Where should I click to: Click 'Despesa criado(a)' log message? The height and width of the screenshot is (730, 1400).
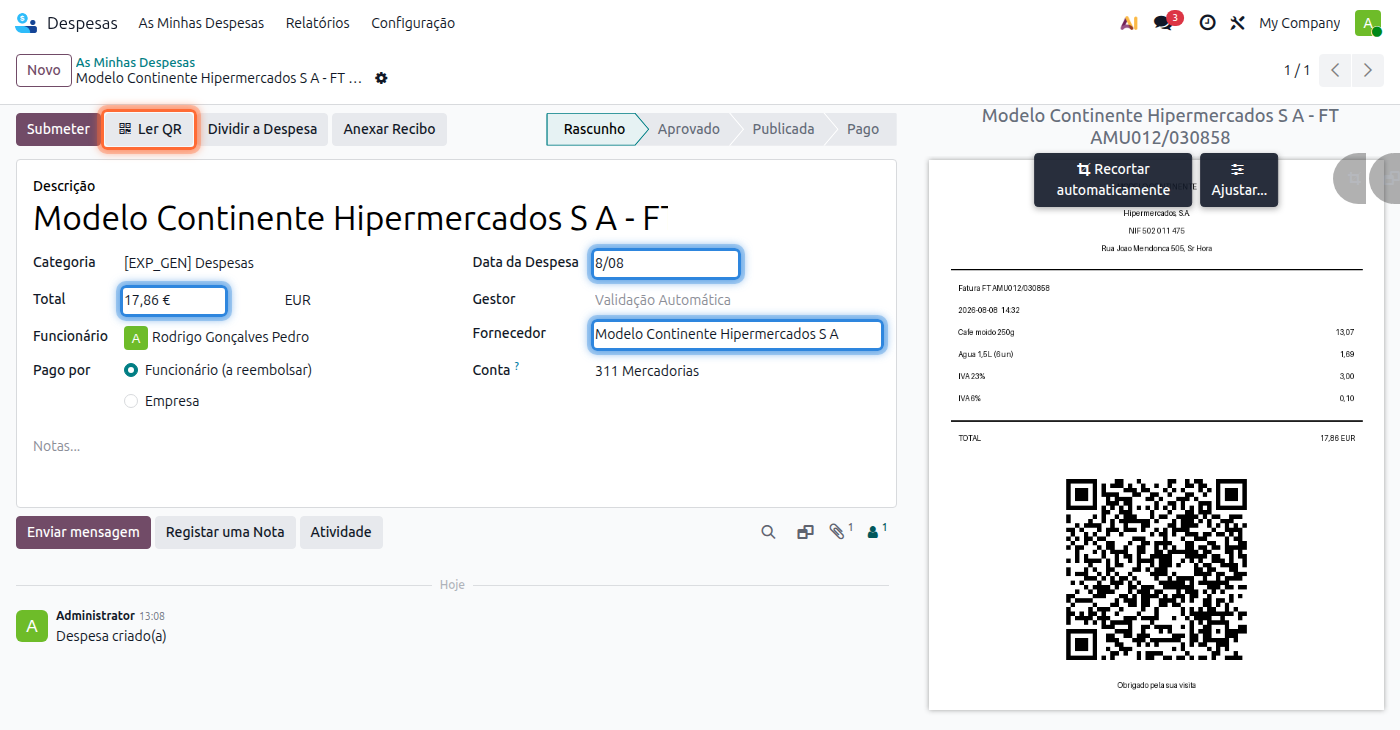click(x=111, y=636)
